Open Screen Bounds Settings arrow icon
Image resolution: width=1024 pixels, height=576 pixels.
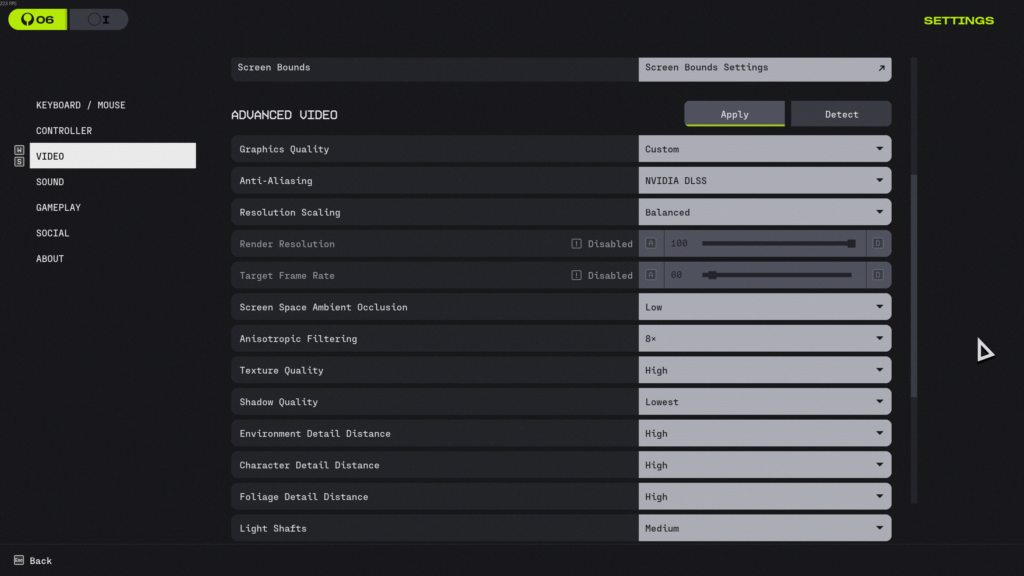(881, 68)
